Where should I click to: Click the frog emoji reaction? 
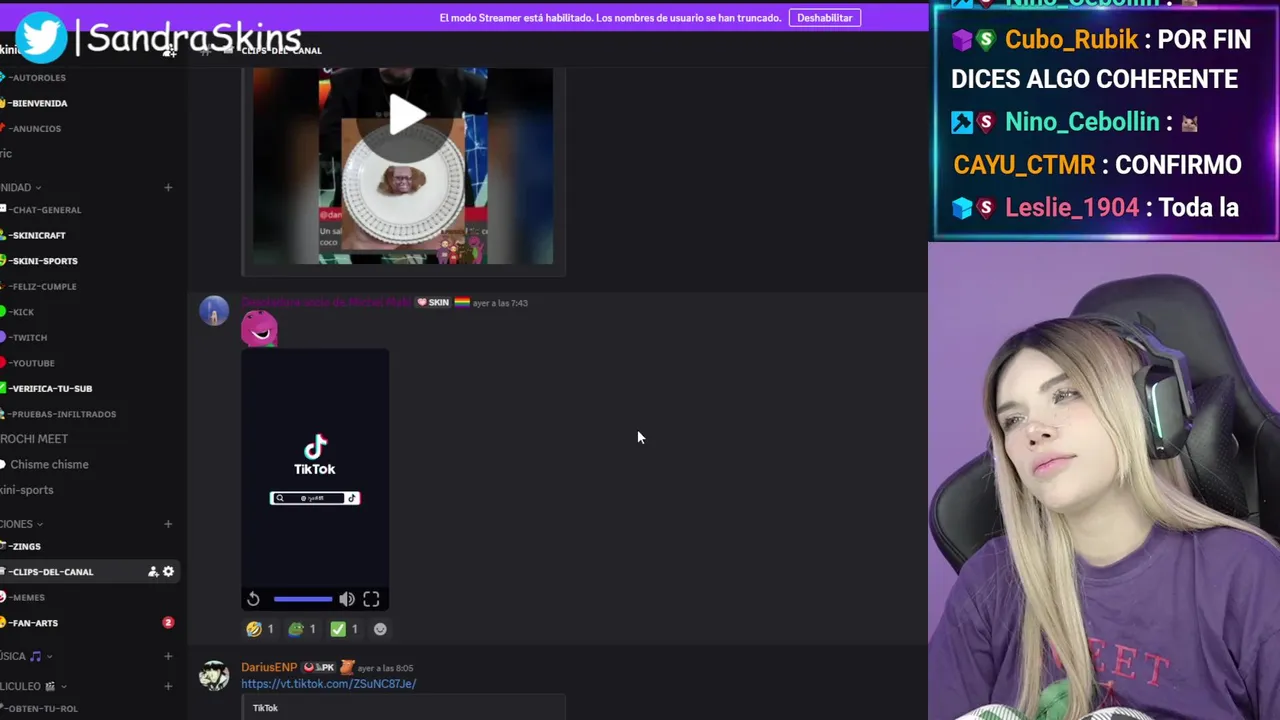pyautogui.click(x=302, y=629)
